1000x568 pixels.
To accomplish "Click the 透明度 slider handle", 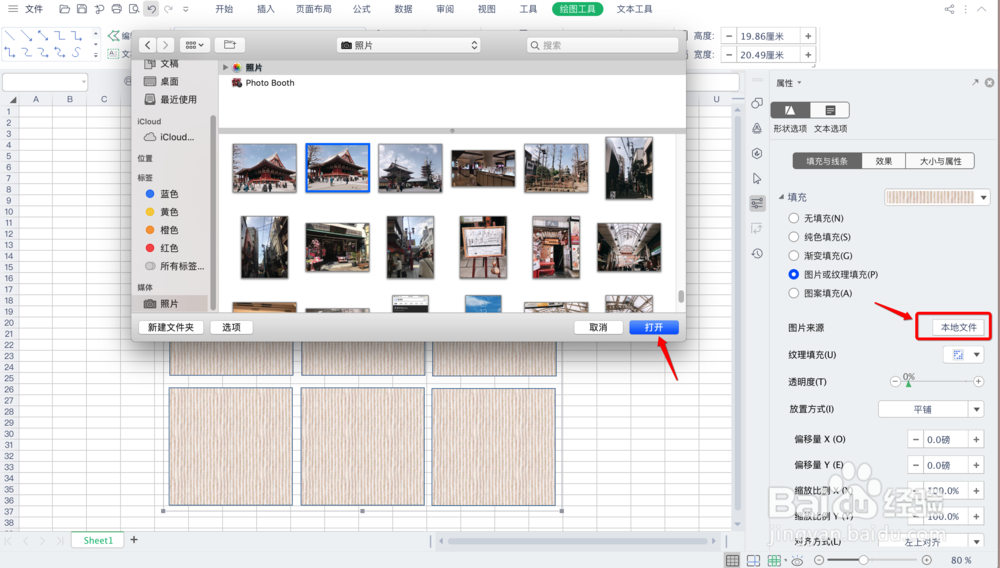I will [x=909, y=383].
